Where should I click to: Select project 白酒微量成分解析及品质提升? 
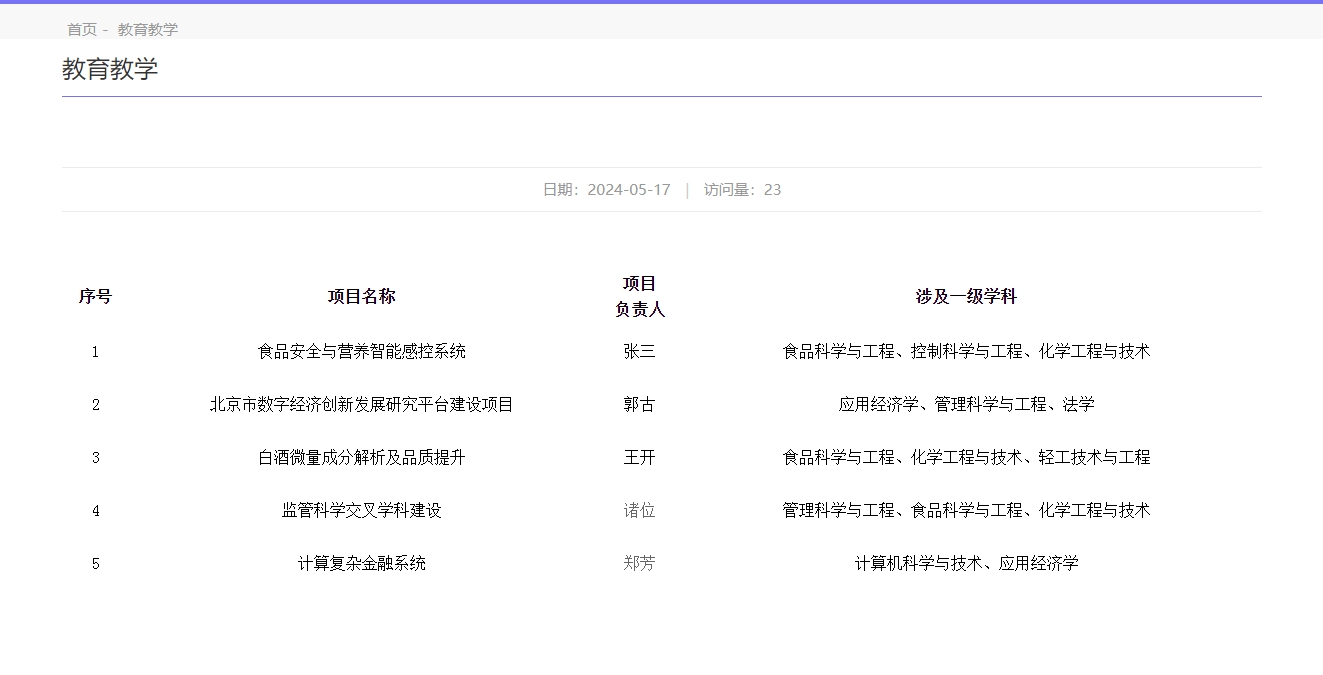pos(361,458)
